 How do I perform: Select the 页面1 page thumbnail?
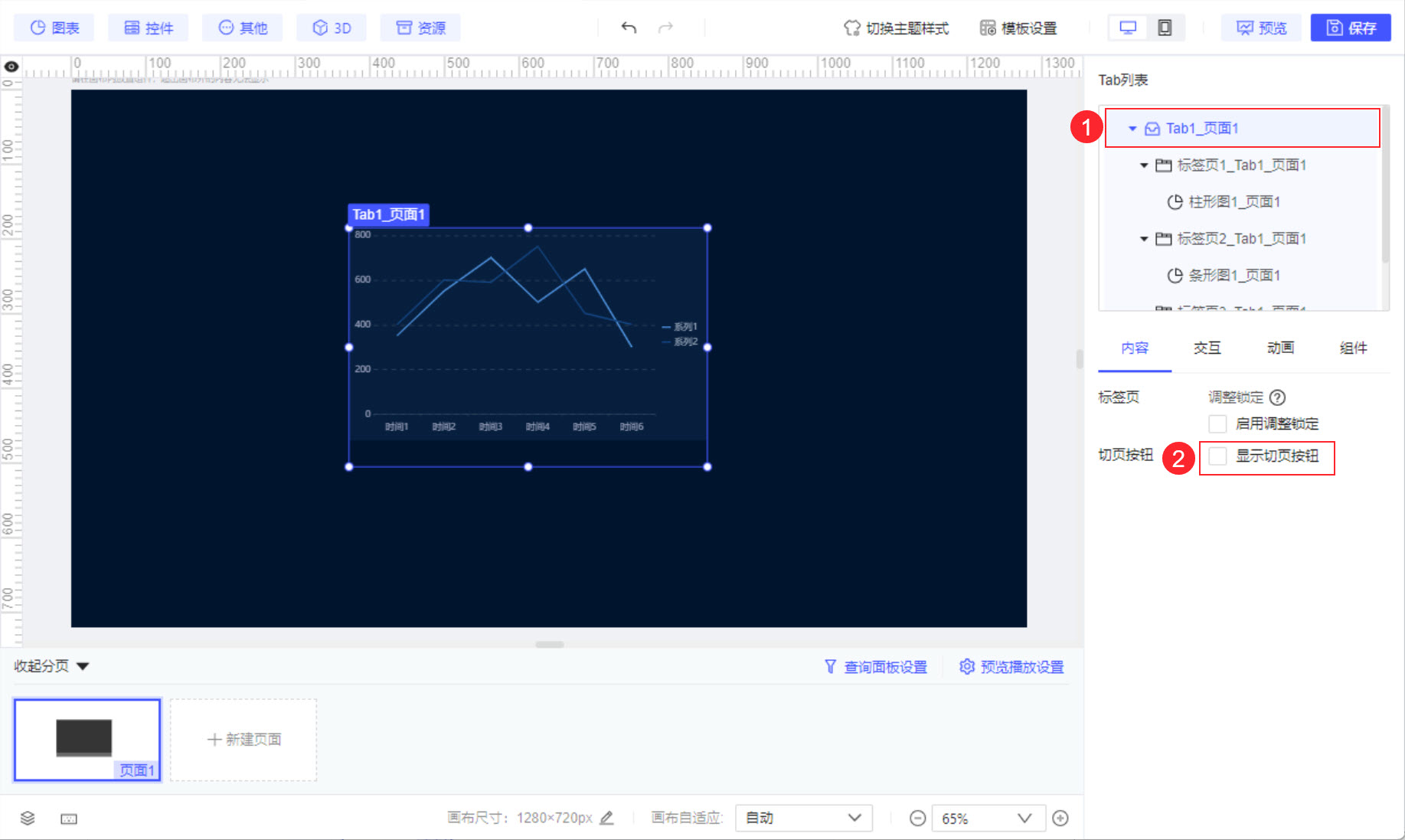click(87, 740)
